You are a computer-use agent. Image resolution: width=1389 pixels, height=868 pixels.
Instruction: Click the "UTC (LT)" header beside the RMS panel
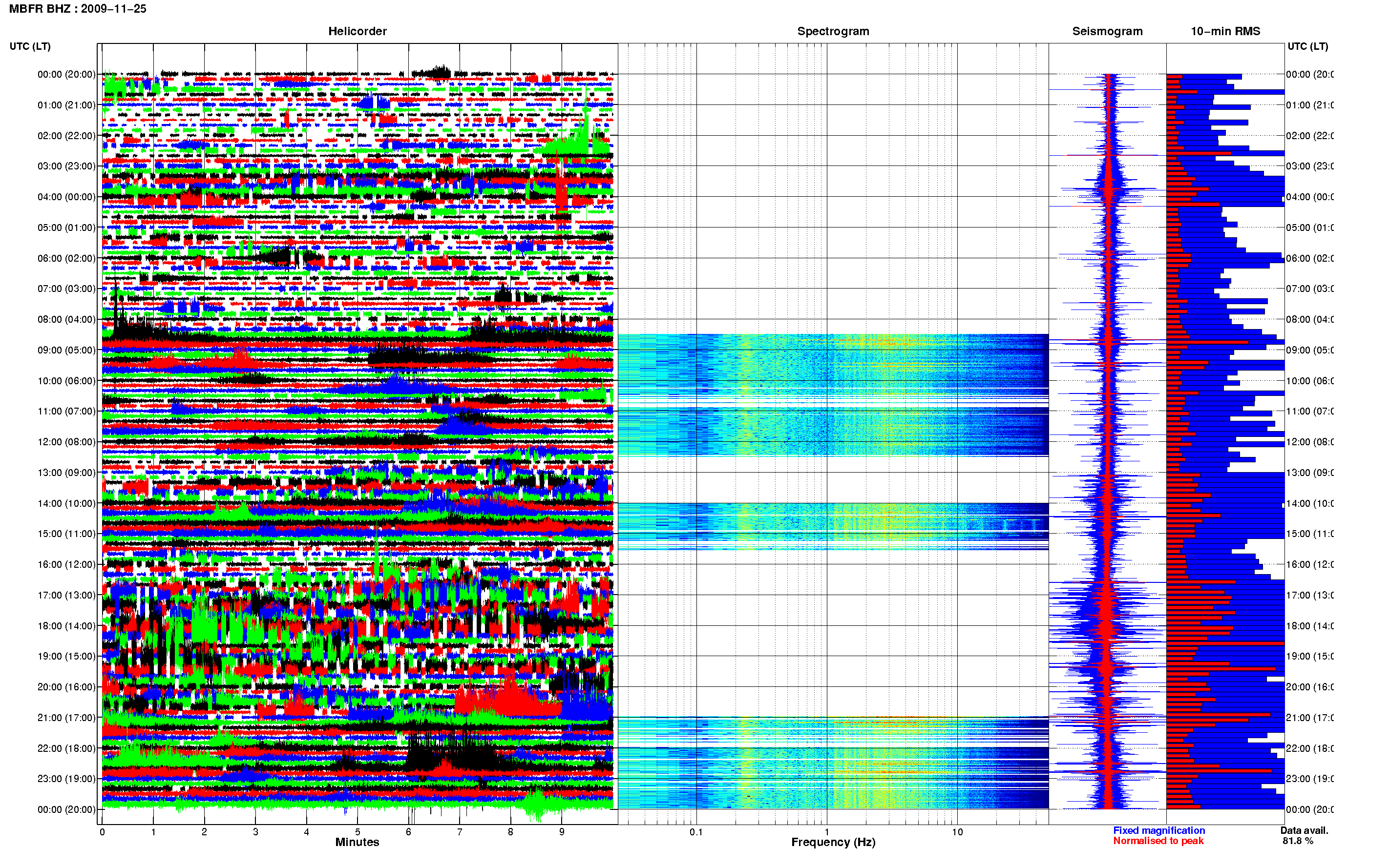pyautogui.click(x=1307, y=46)
